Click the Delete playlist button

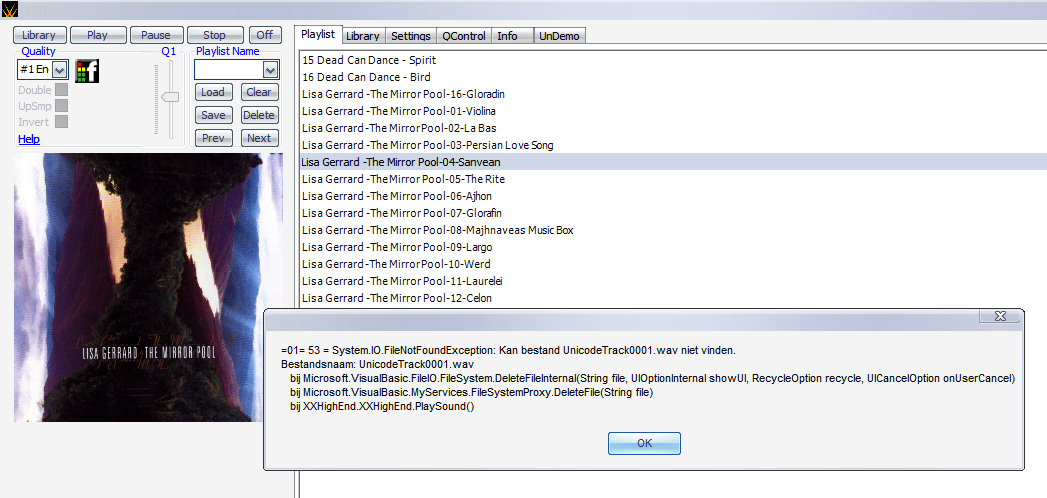(259, 115)
